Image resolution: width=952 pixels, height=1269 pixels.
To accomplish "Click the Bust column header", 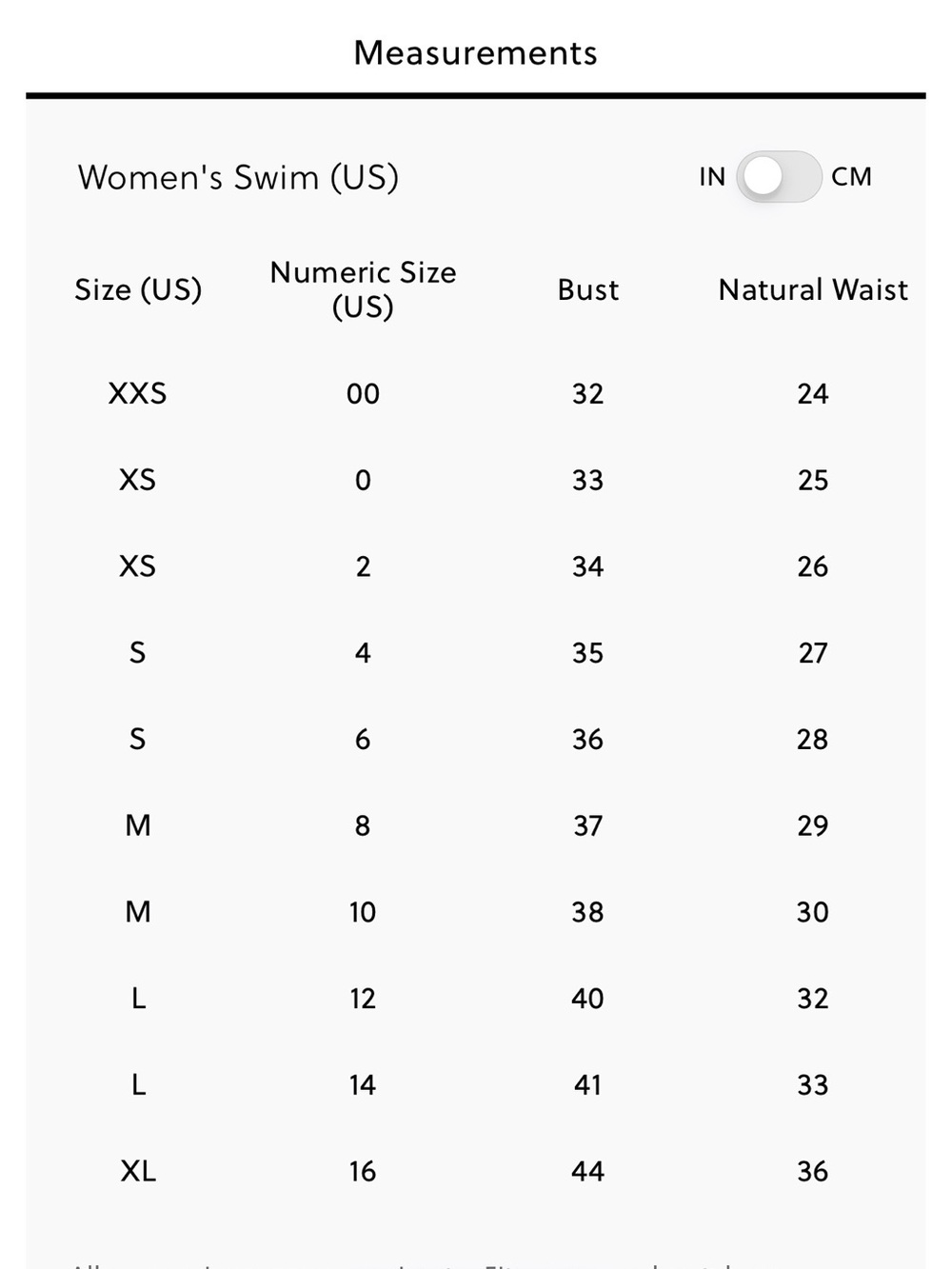I will coord(588,289).
